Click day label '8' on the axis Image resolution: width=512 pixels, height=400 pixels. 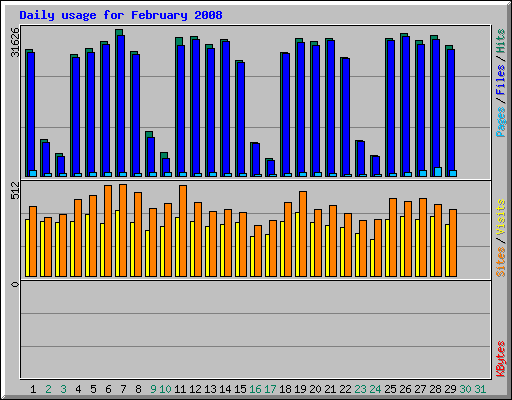138,389
